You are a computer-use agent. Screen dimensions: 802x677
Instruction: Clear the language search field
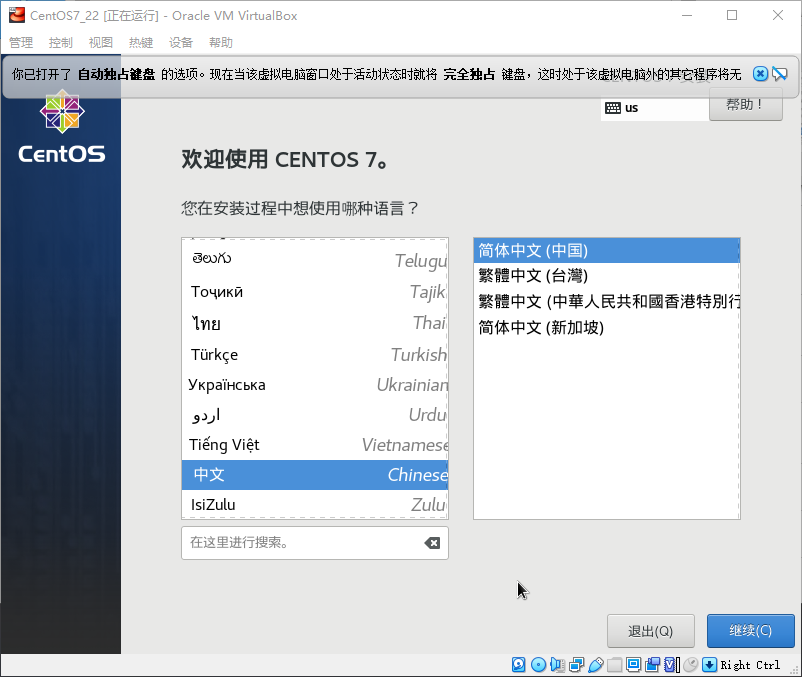click(x=432, y=543)
